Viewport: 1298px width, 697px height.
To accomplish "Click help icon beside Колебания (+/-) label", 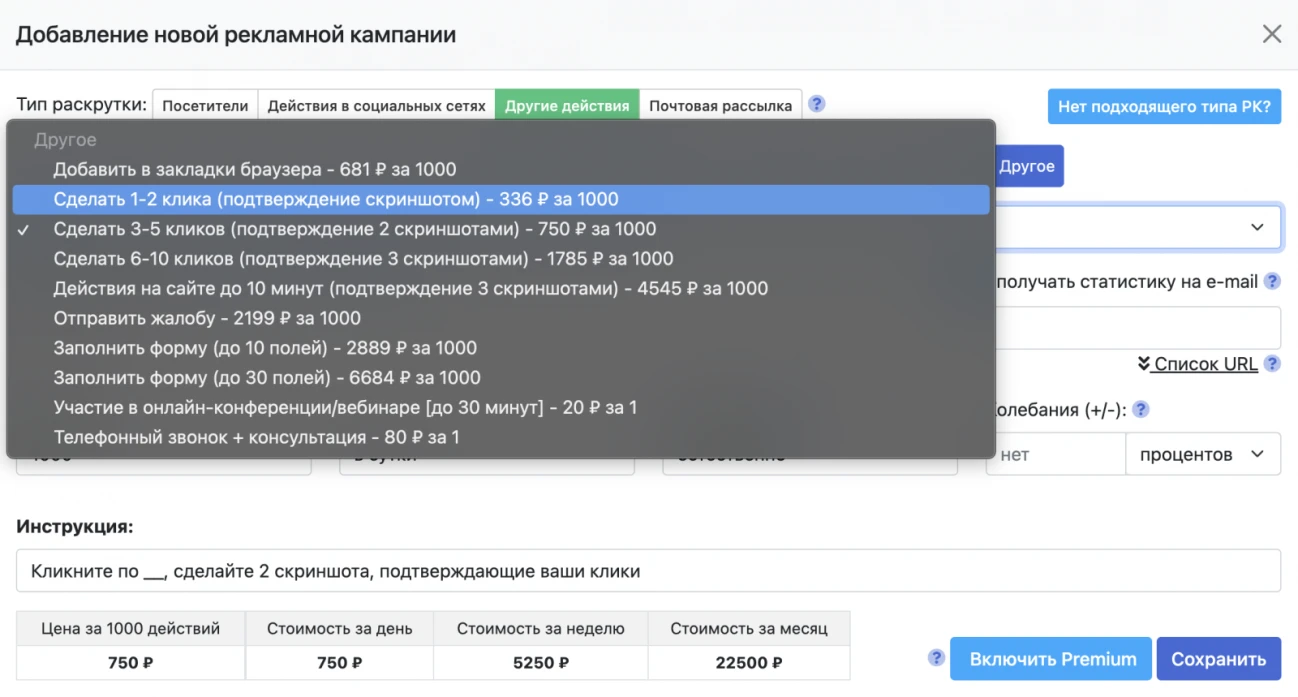I will [1140, 409].
